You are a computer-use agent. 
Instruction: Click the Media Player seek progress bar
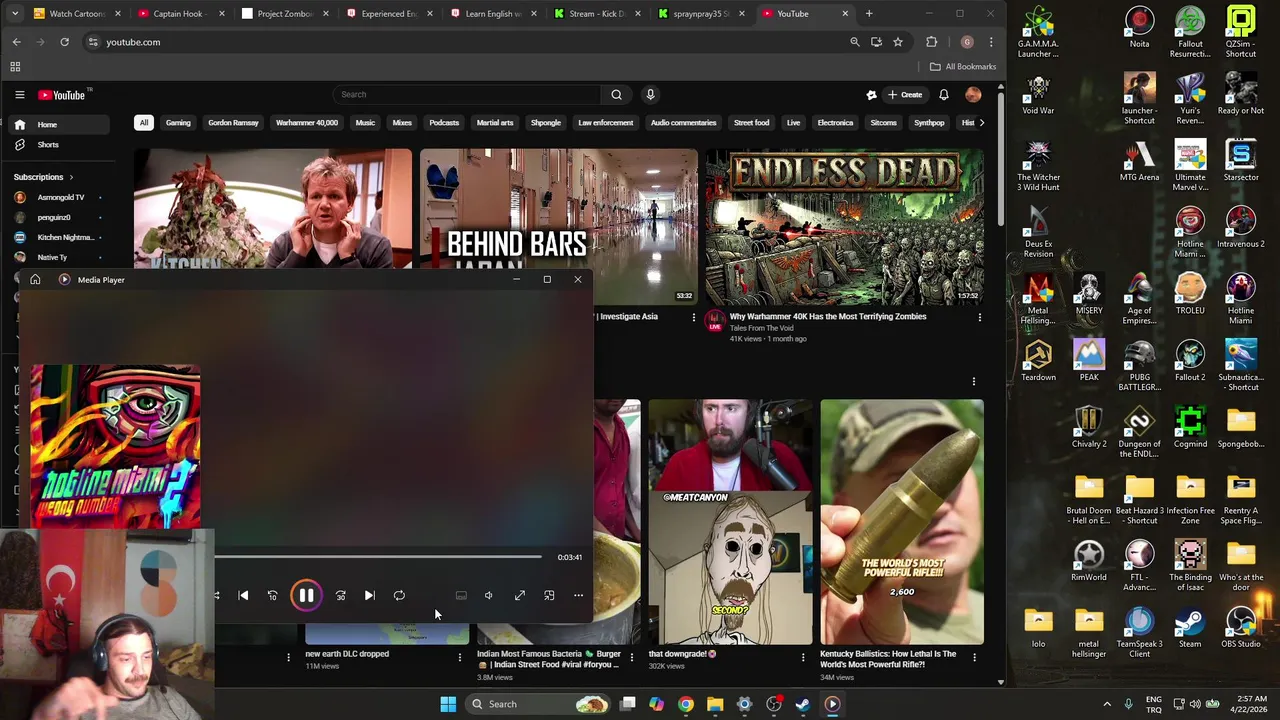tap(378, 557)
